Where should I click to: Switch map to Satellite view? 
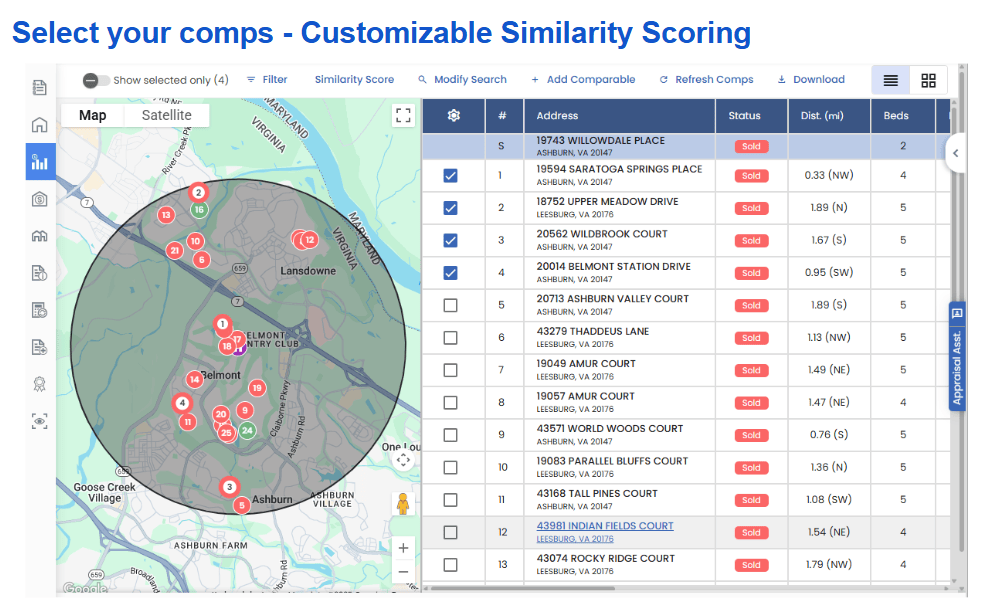[x=166, y=115]
